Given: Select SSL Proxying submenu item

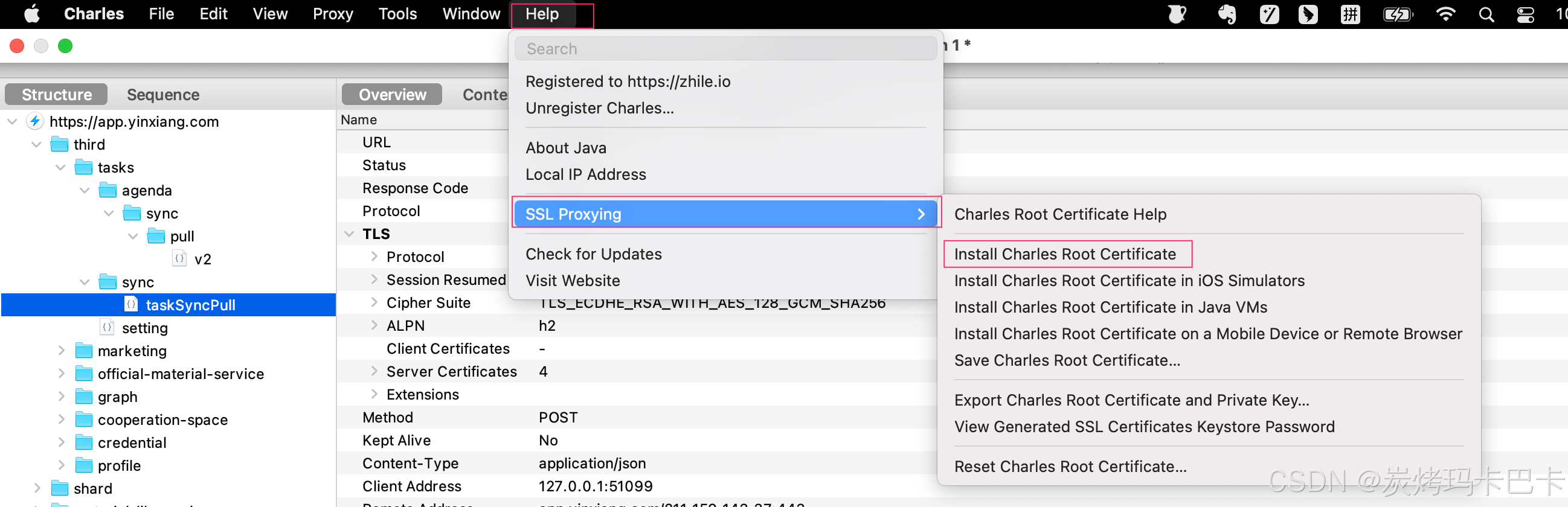Looking at the screenshot, I should (x=725, y=214).
